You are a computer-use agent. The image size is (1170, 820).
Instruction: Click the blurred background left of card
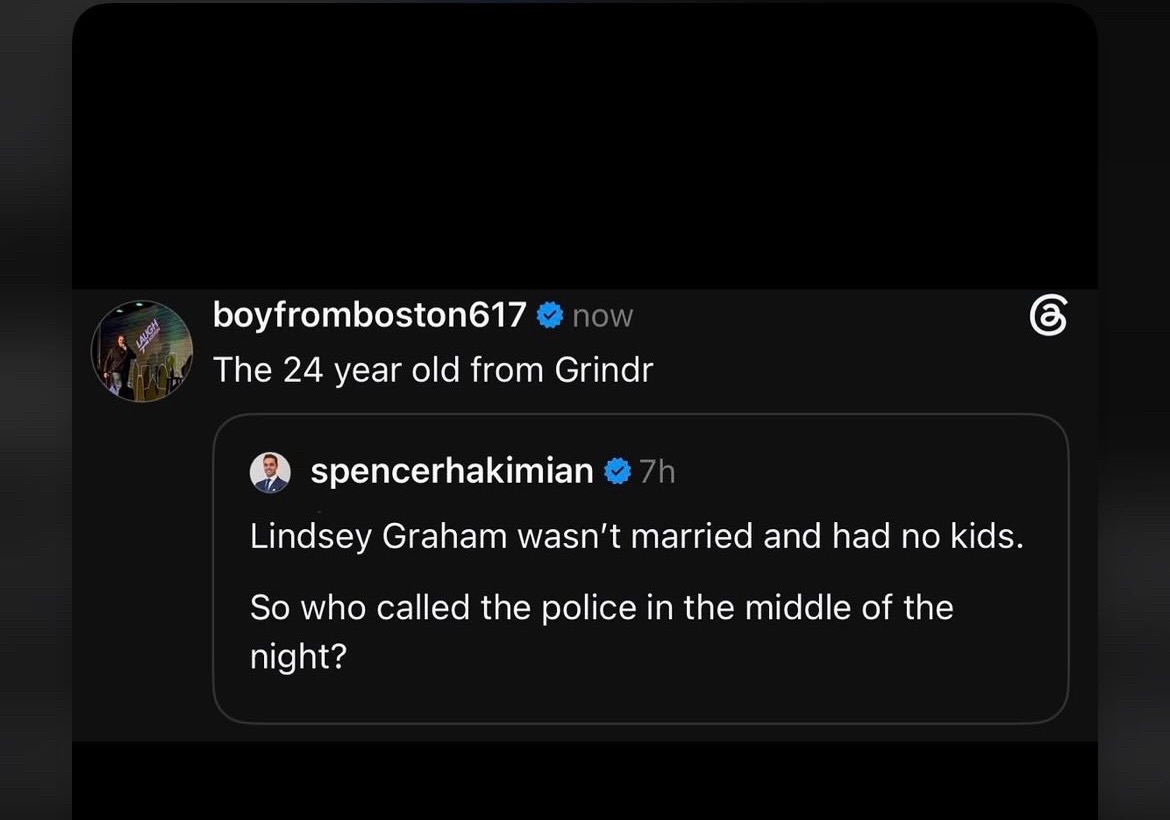click(36, 410)
